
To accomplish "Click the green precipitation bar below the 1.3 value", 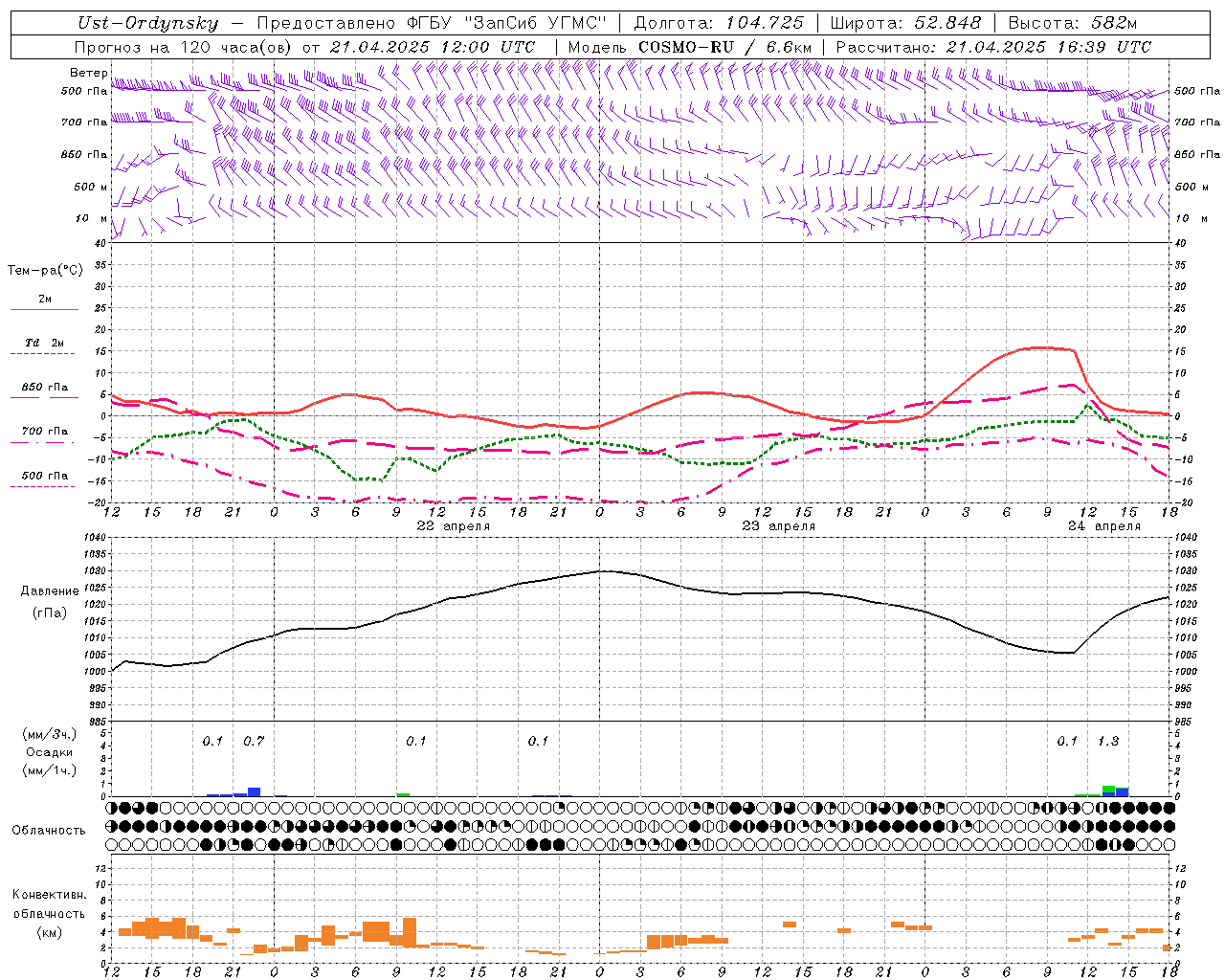I will 1108,789.
